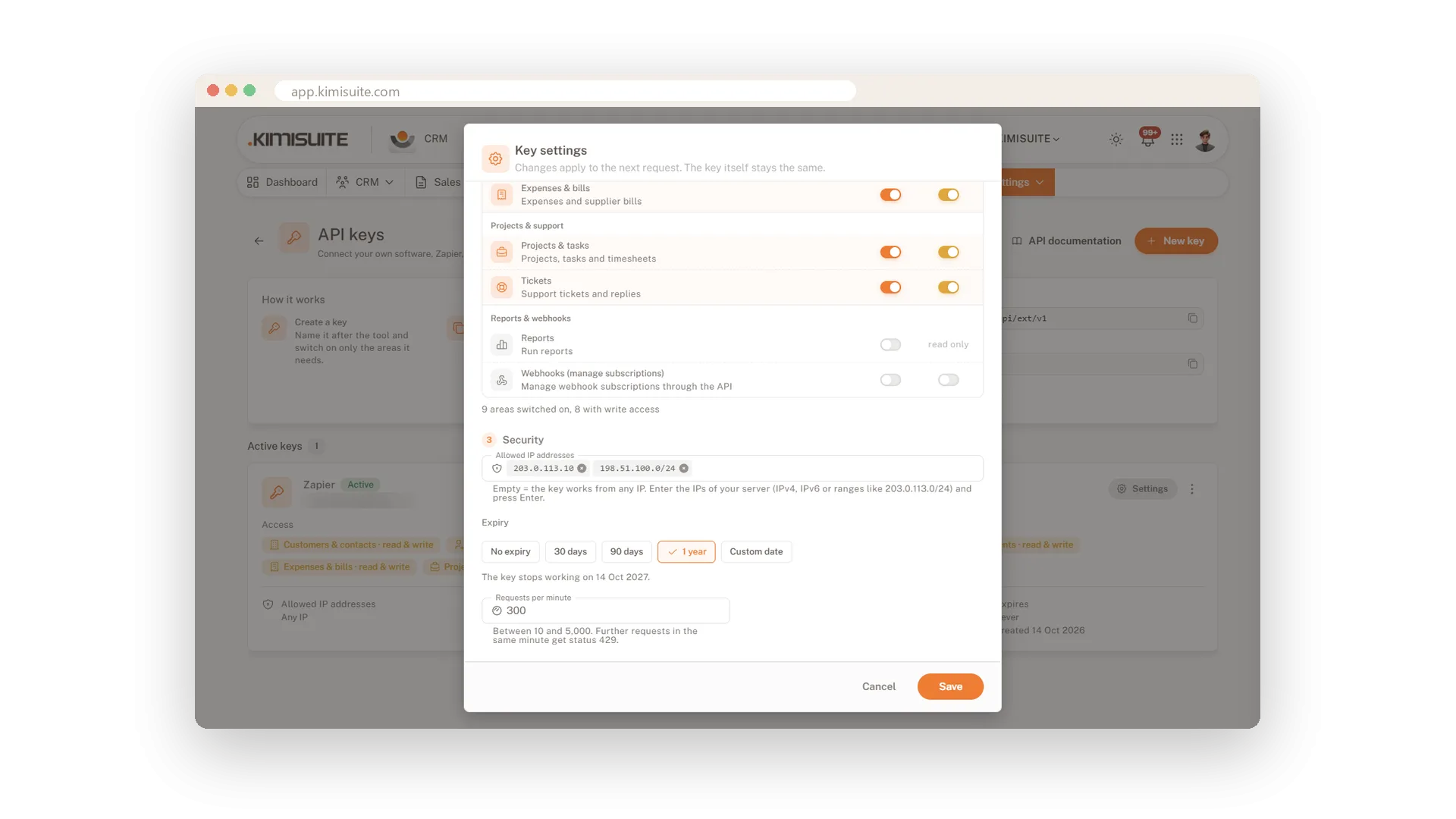This screenshot has width=1456, height=819.
Task: Select 1 year expiry
Action: coord(686,552)
